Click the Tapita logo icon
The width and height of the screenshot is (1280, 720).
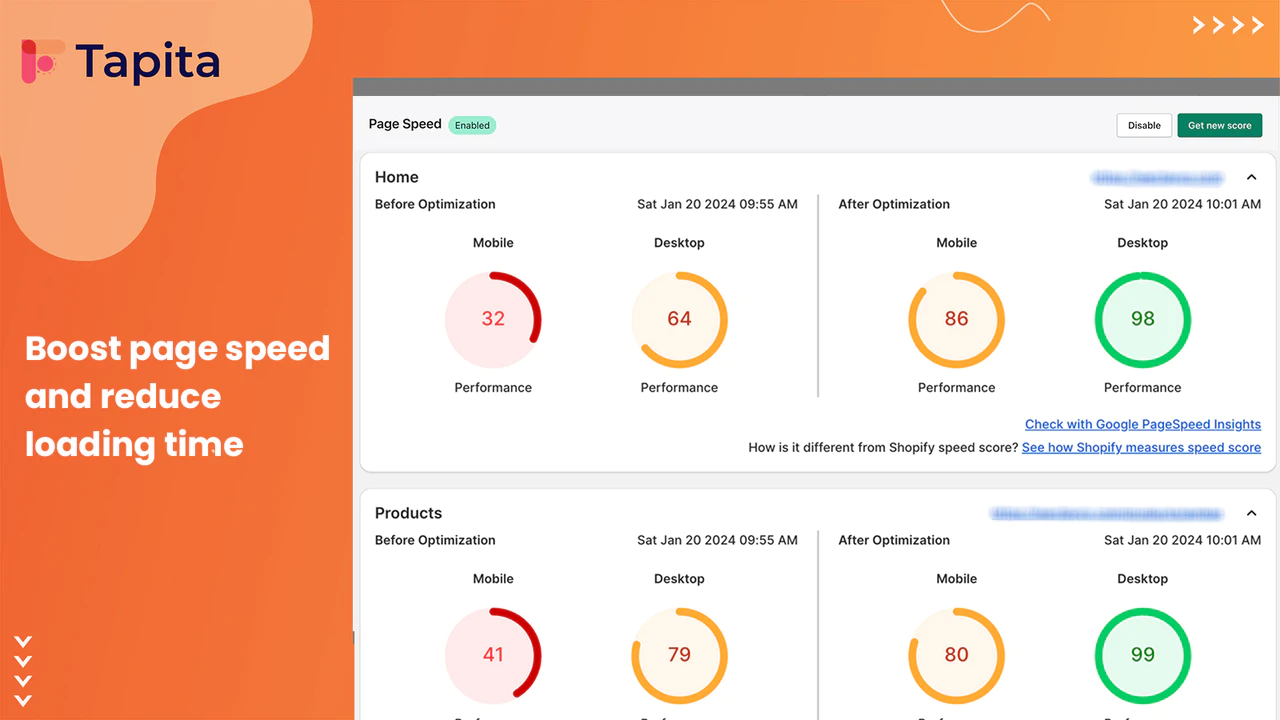pos(43,62)
